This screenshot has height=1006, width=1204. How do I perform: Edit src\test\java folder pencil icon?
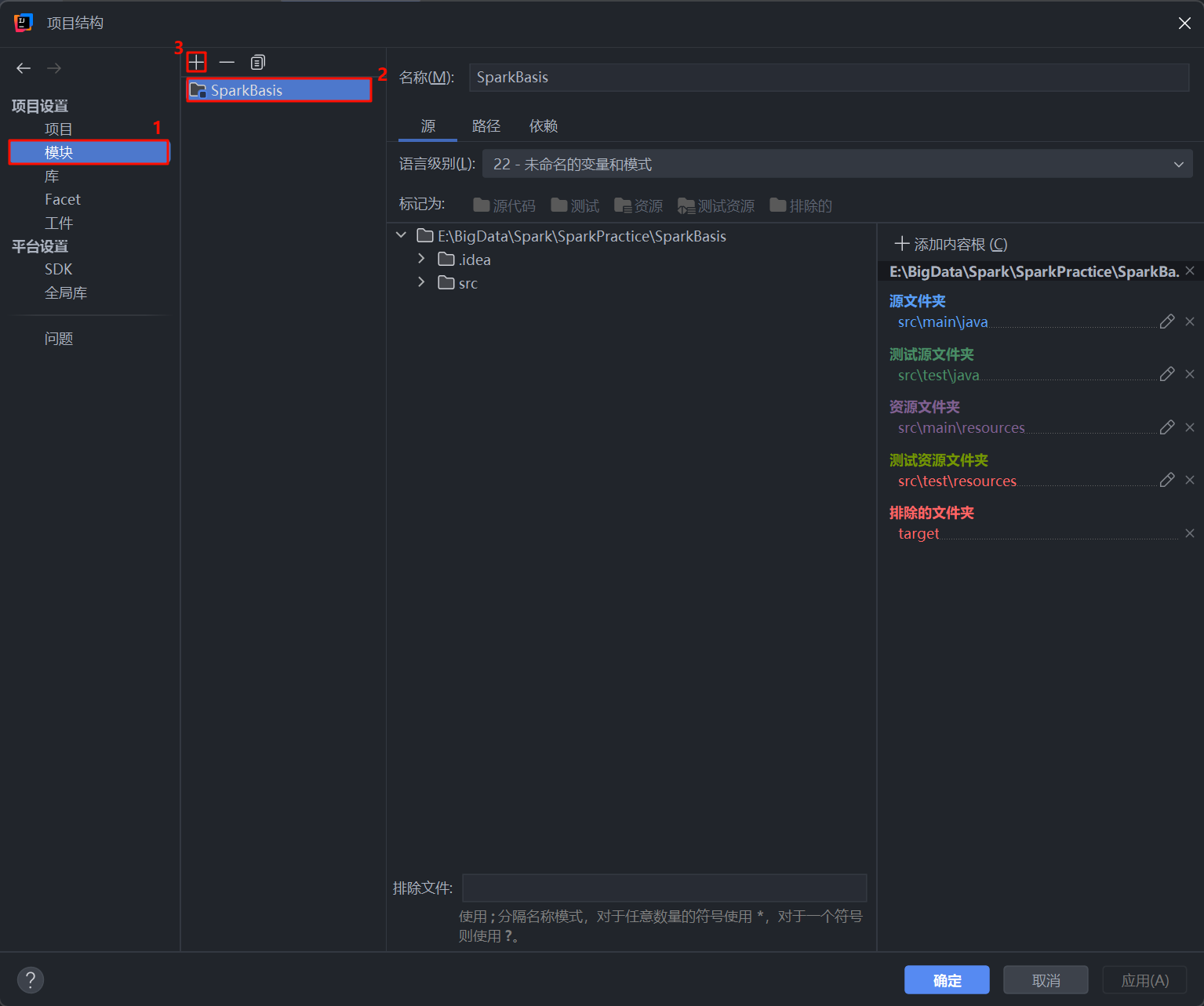click(1167, 374)
